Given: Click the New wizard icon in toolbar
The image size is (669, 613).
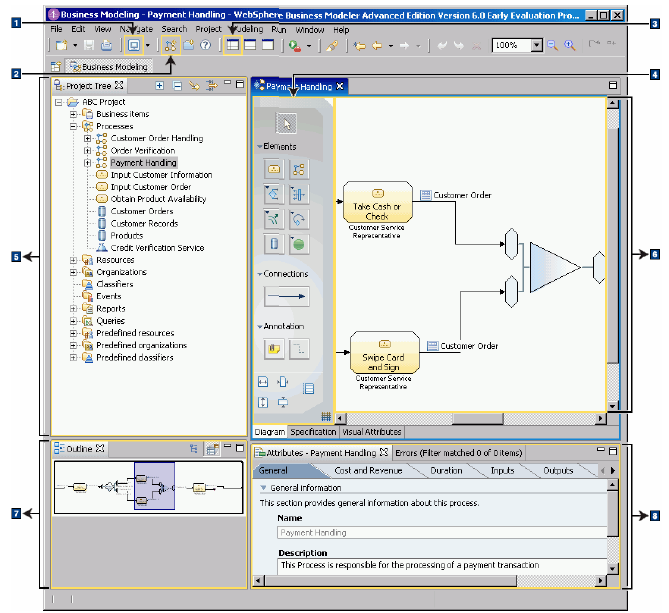Looking at the screenshot, I should tap(61, 45).
